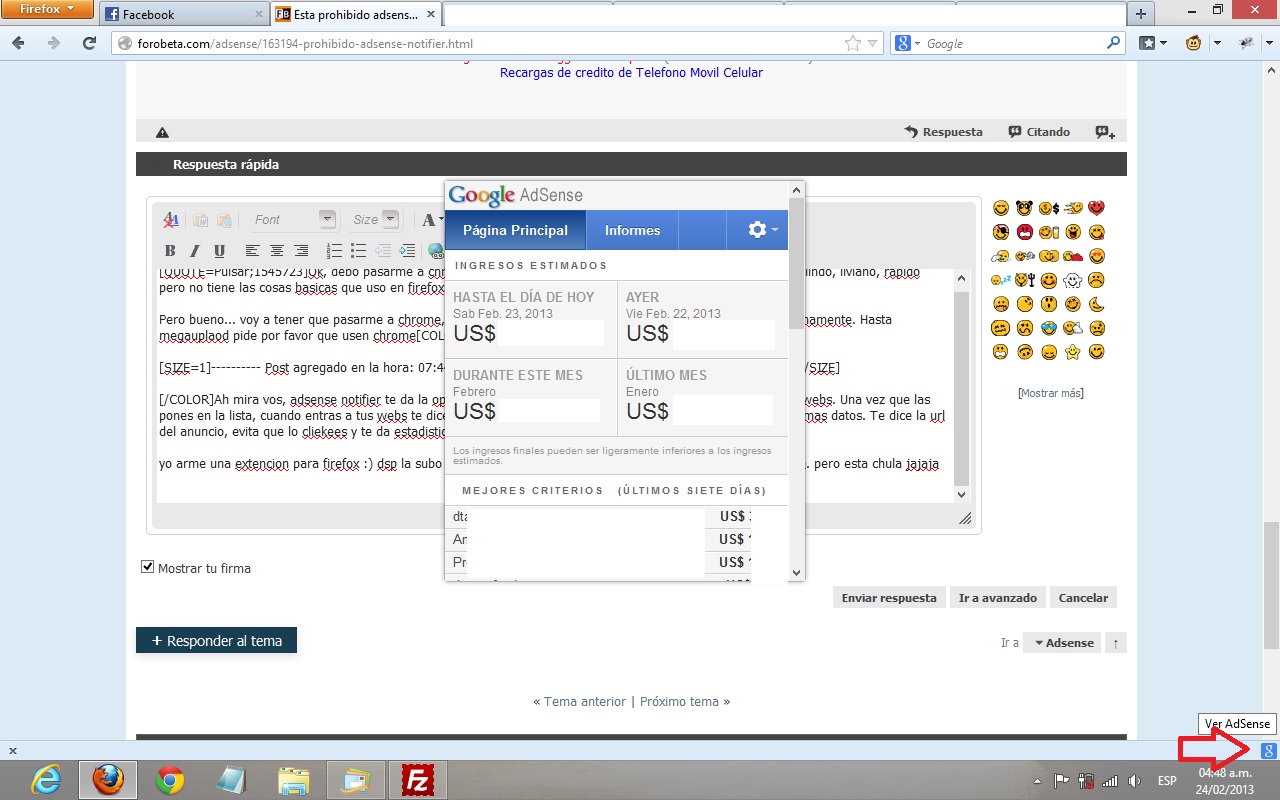Click the Respuesta link
1280x800 pixels.
(943, 132)
